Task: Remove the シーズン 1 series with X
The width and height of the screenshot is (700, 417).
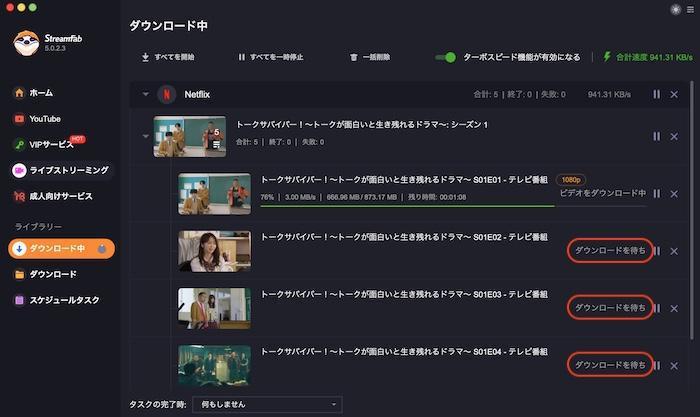Action: [674, 137]
